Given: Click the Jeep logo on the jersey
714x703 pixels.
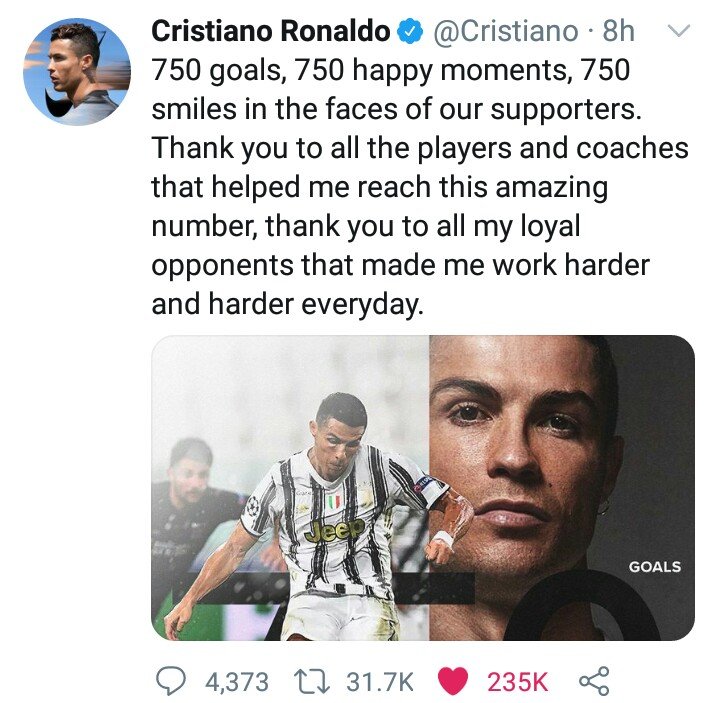Looking at the screenshot, I should (335, 530).
